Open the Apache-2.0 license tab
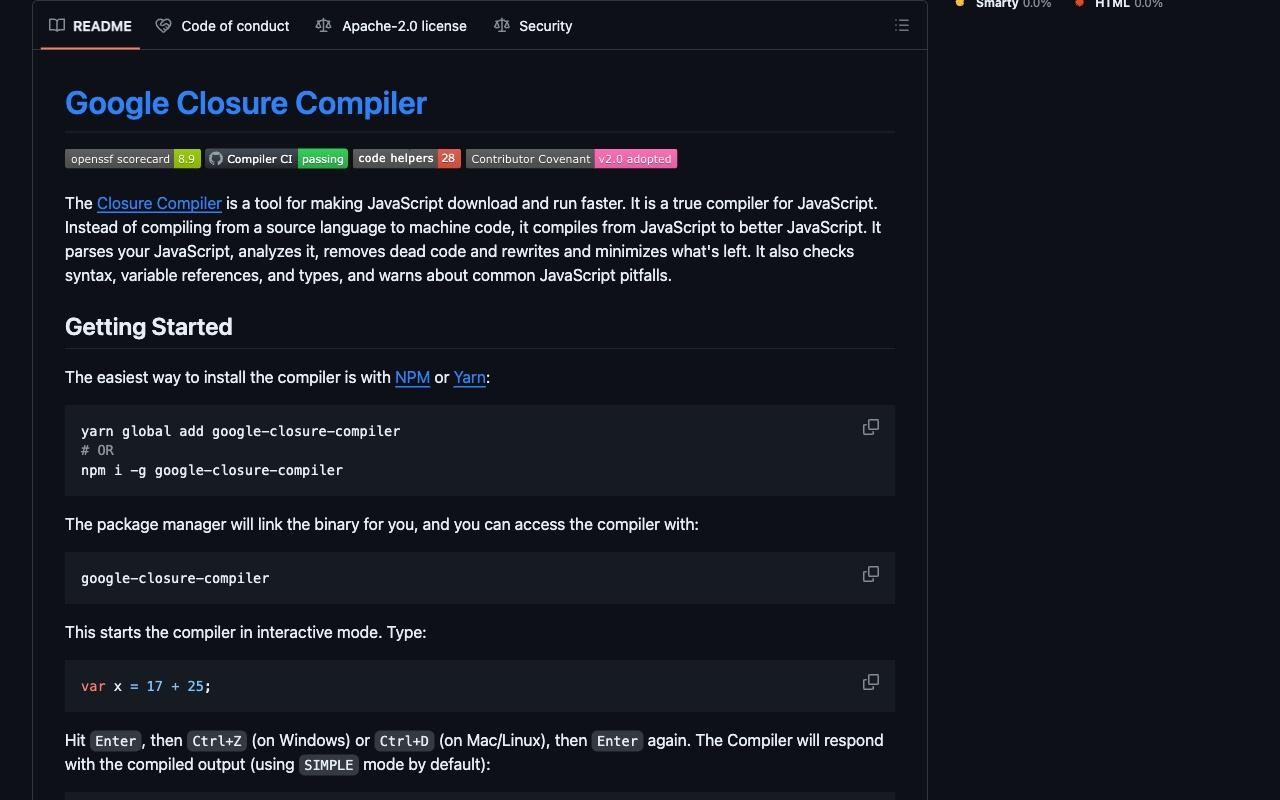The width and height of the screenshot is (1280, 800). [x=391, y=26]
